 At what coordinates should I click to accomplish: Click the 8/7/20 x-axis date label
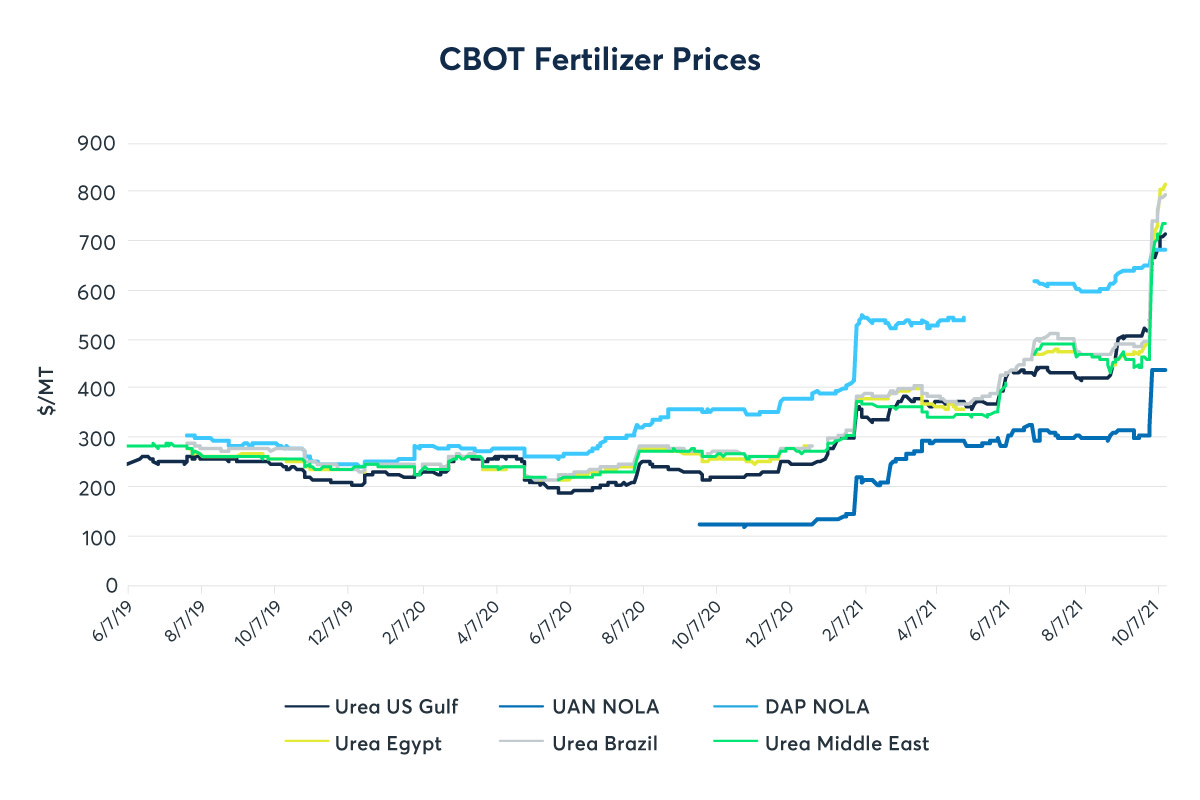627,621
